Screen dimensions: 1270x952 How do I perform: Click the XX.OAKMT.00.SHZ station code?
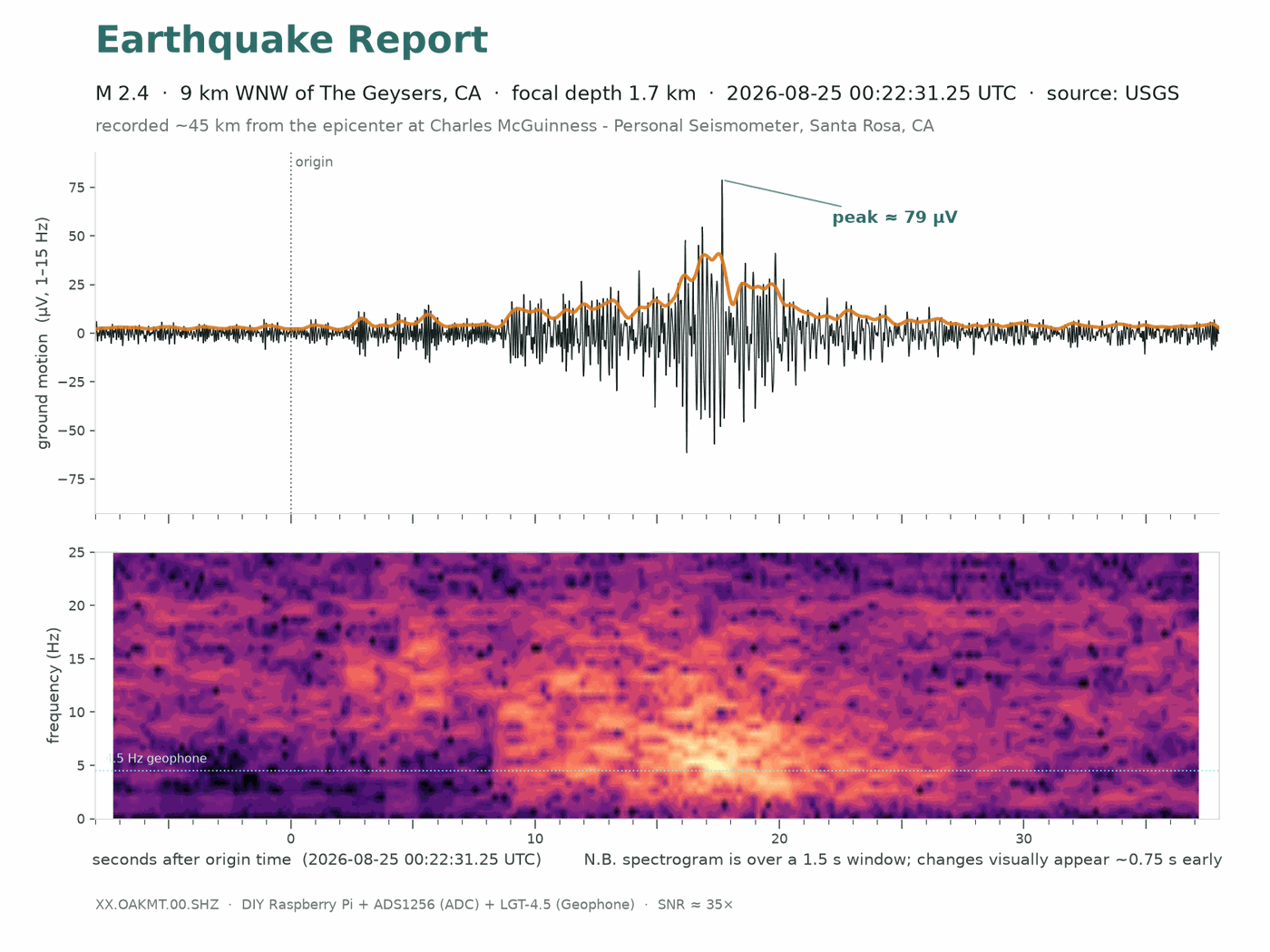point(157,905)
